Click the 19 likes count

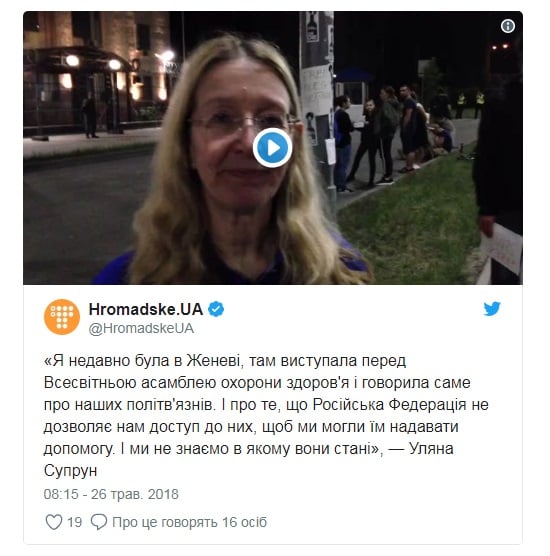pos(74,522)
